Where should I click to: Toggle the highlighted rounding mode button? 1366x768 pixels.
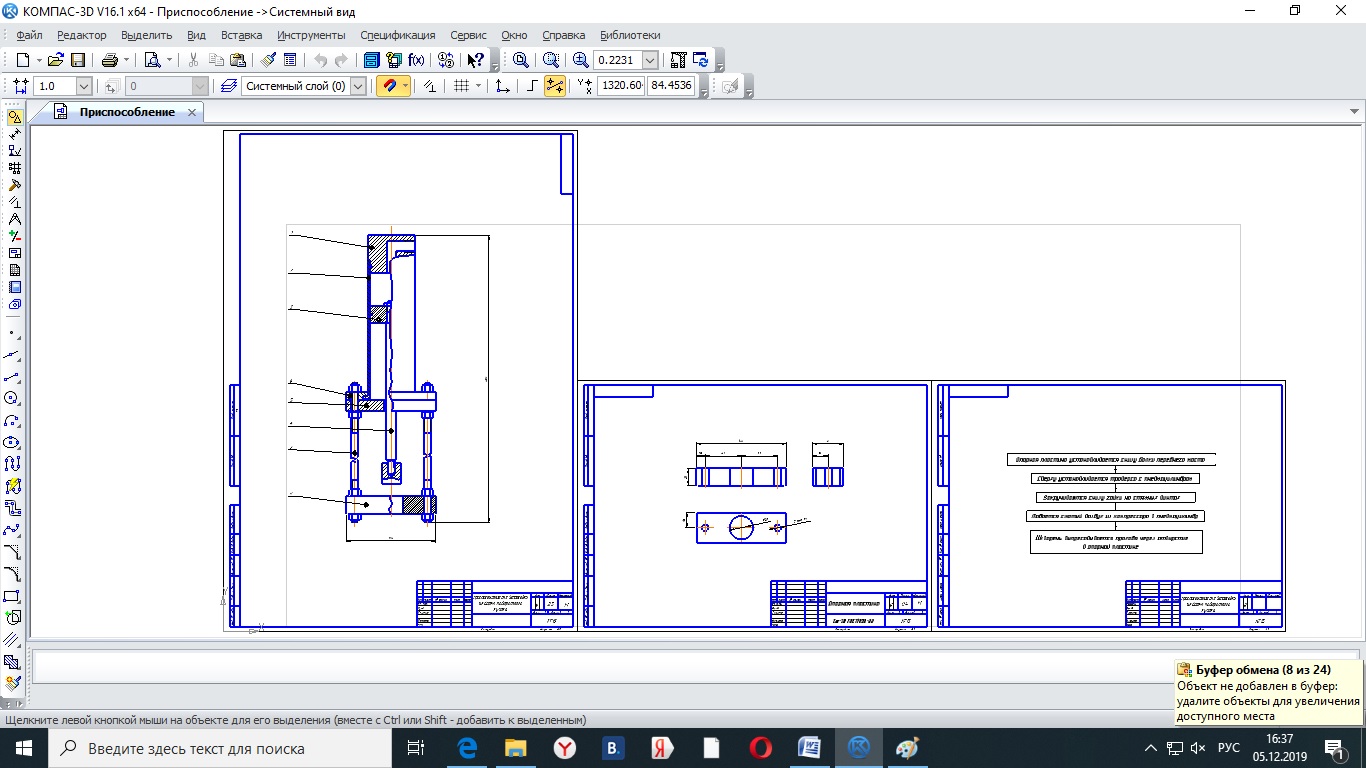[555, 86]
